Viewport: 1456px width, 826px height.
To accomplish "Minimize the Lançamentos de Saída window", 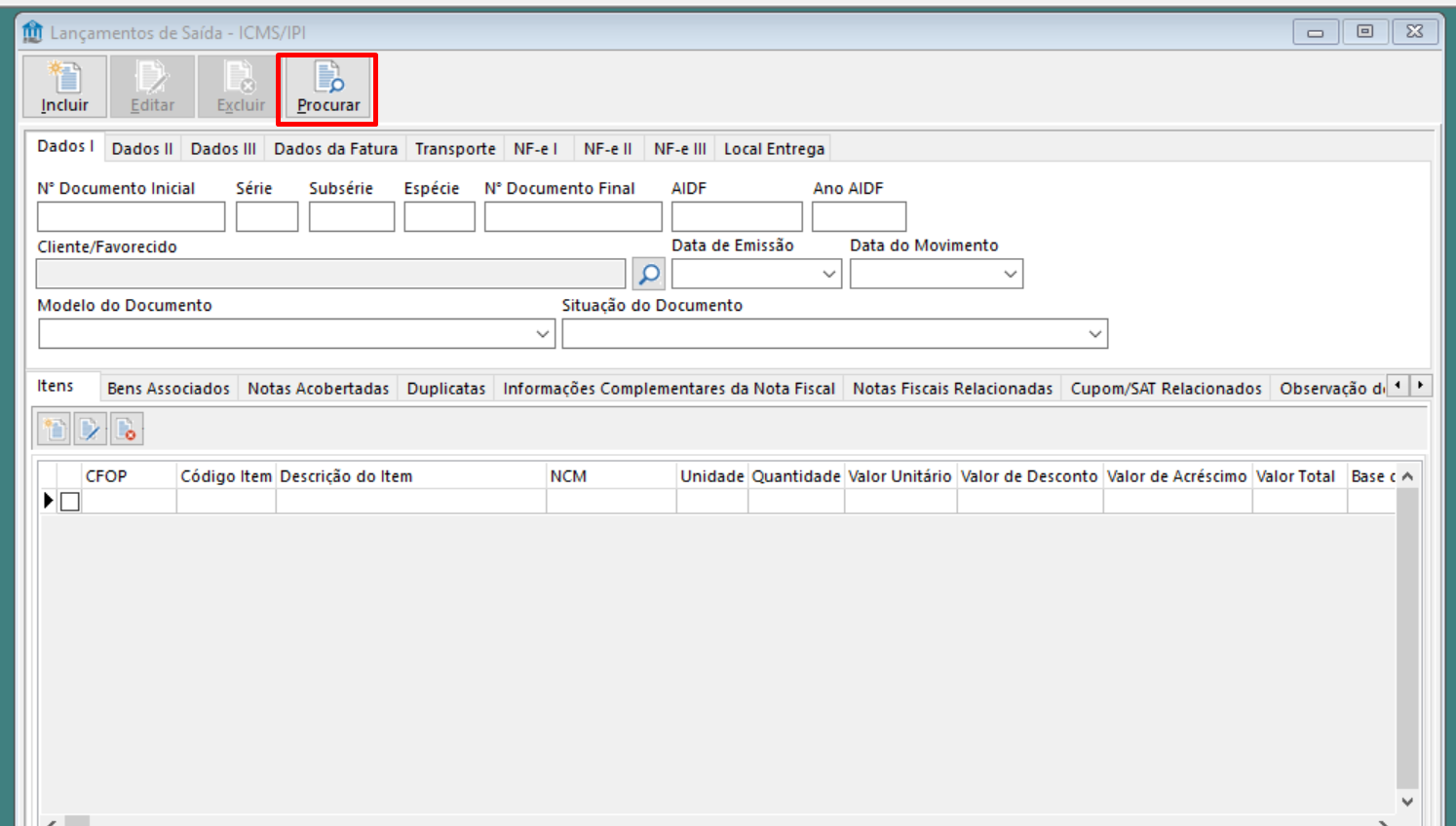I will [1315, 32].
